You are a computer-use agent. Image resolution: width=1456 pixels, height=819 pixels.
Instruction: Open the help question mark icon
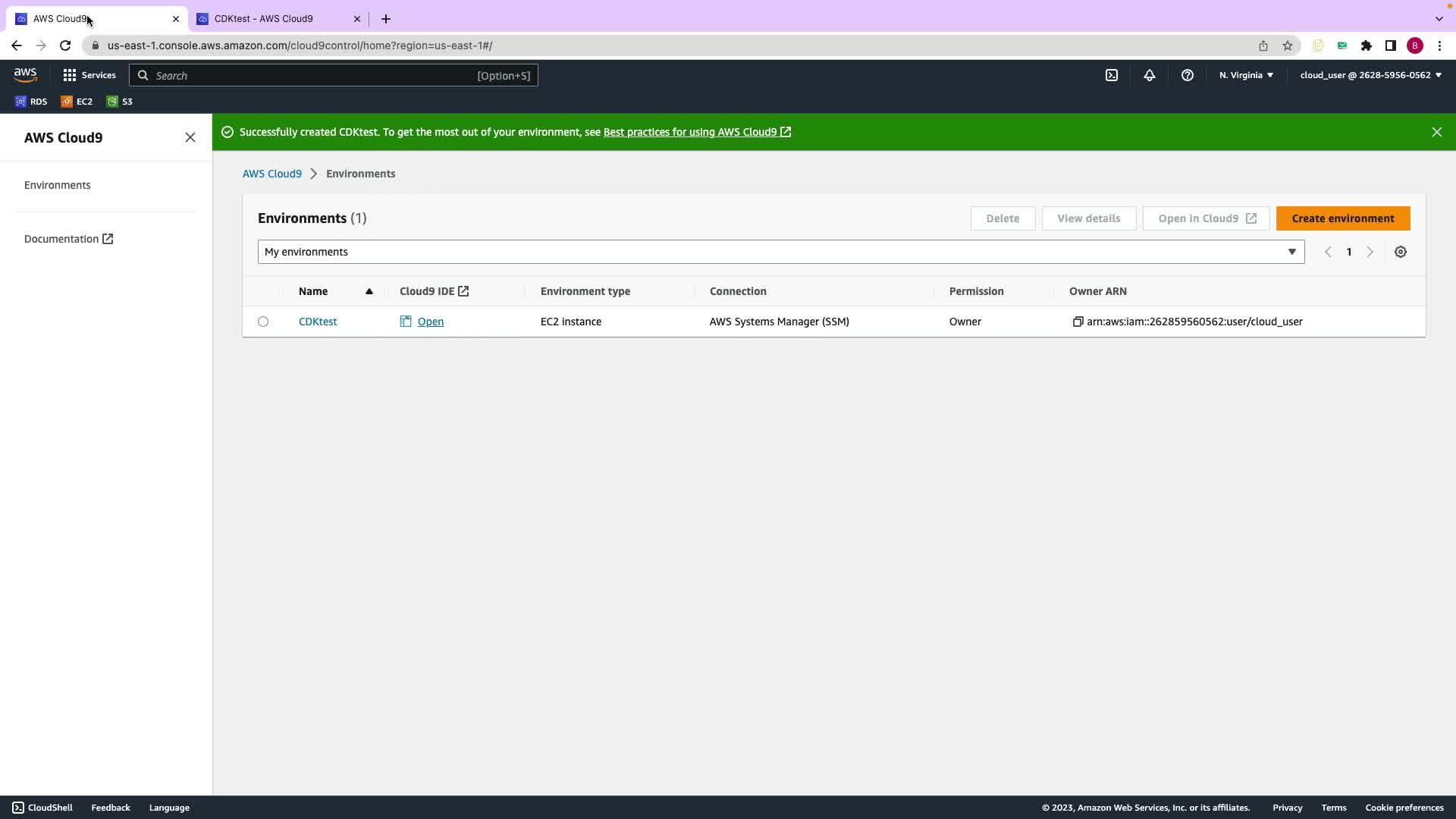point(1187,75)
